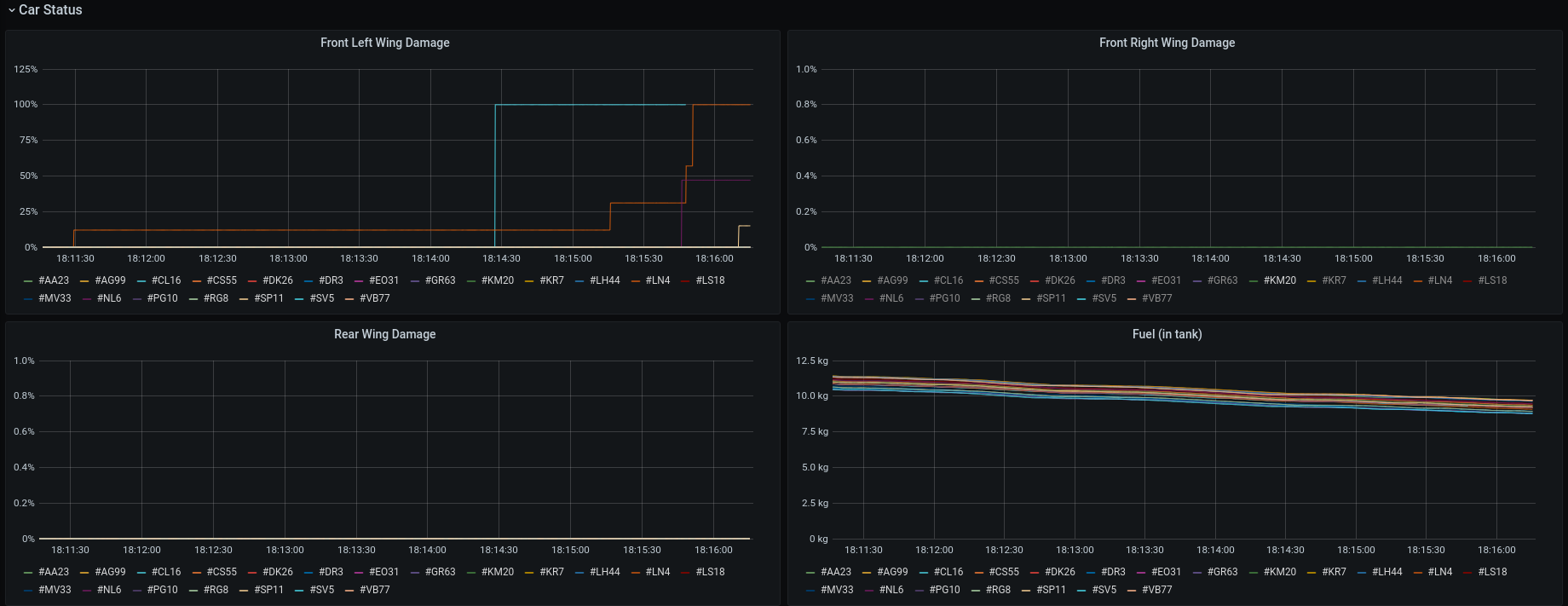Open #LH44 color swatch in Rear Wing legend
Image resolution: width=1568 pixels, height=606 pixels.
(x=579, y=573)
